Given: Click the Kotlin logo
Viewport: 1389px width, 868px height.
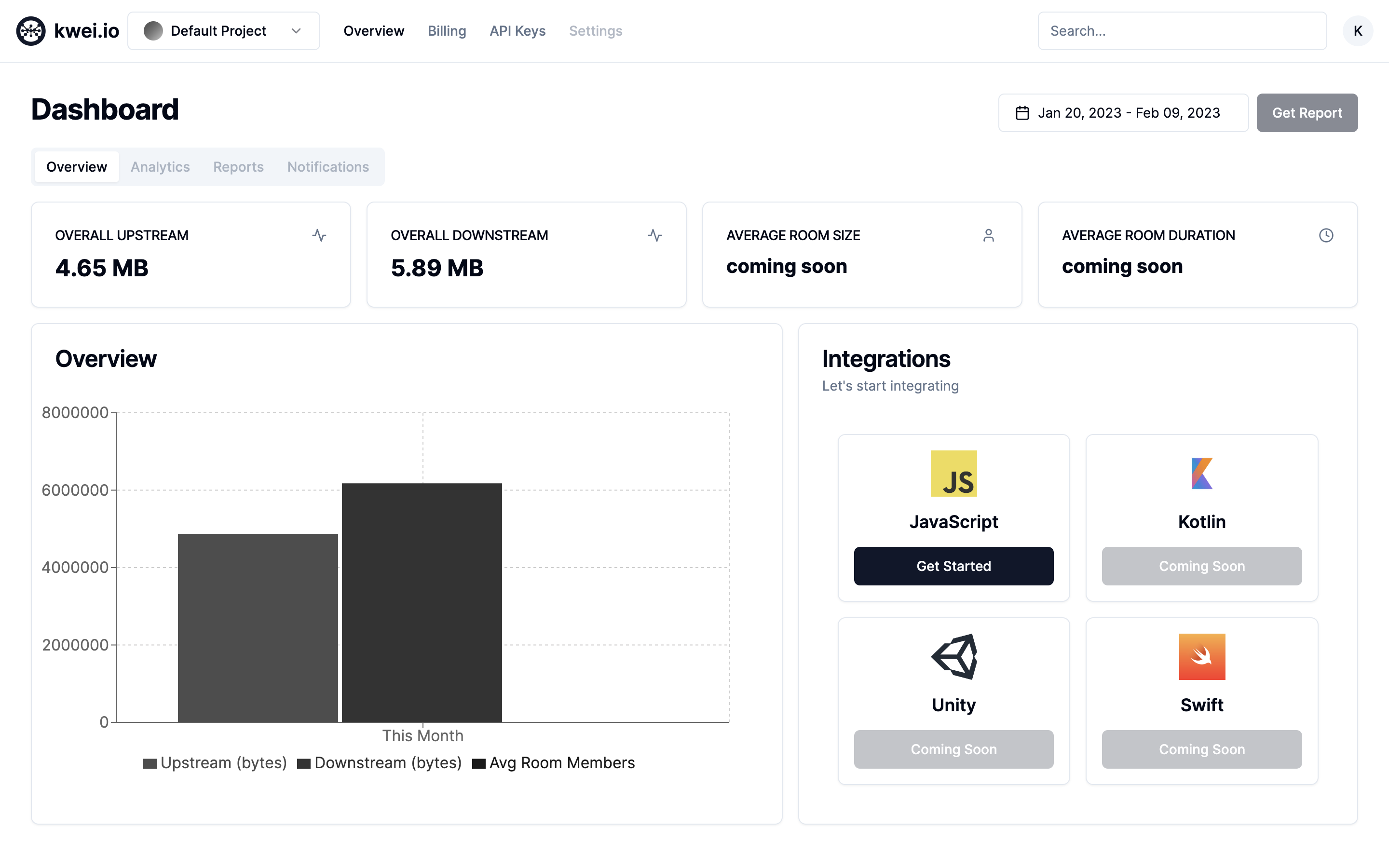Looking at the screenshot, I should click(x=1202, y=474).
